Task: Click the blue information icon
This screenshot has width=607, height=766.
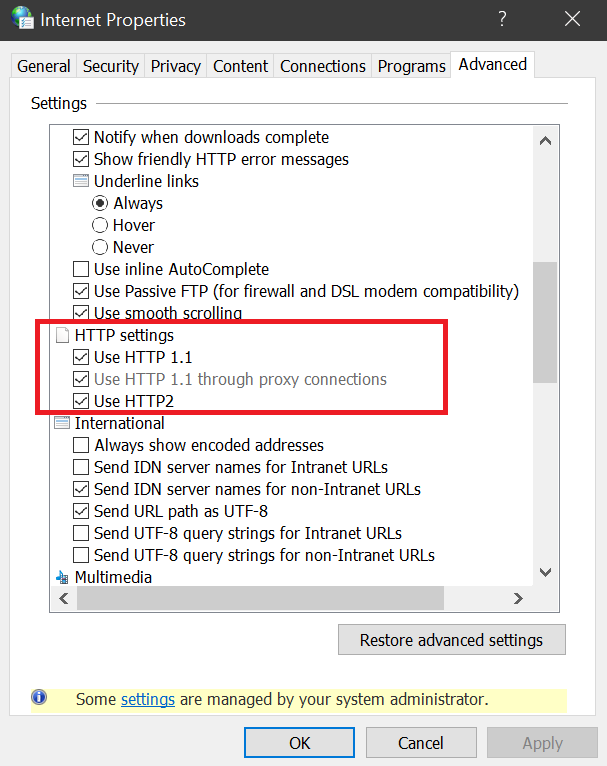Action: [x=39, y=698]
